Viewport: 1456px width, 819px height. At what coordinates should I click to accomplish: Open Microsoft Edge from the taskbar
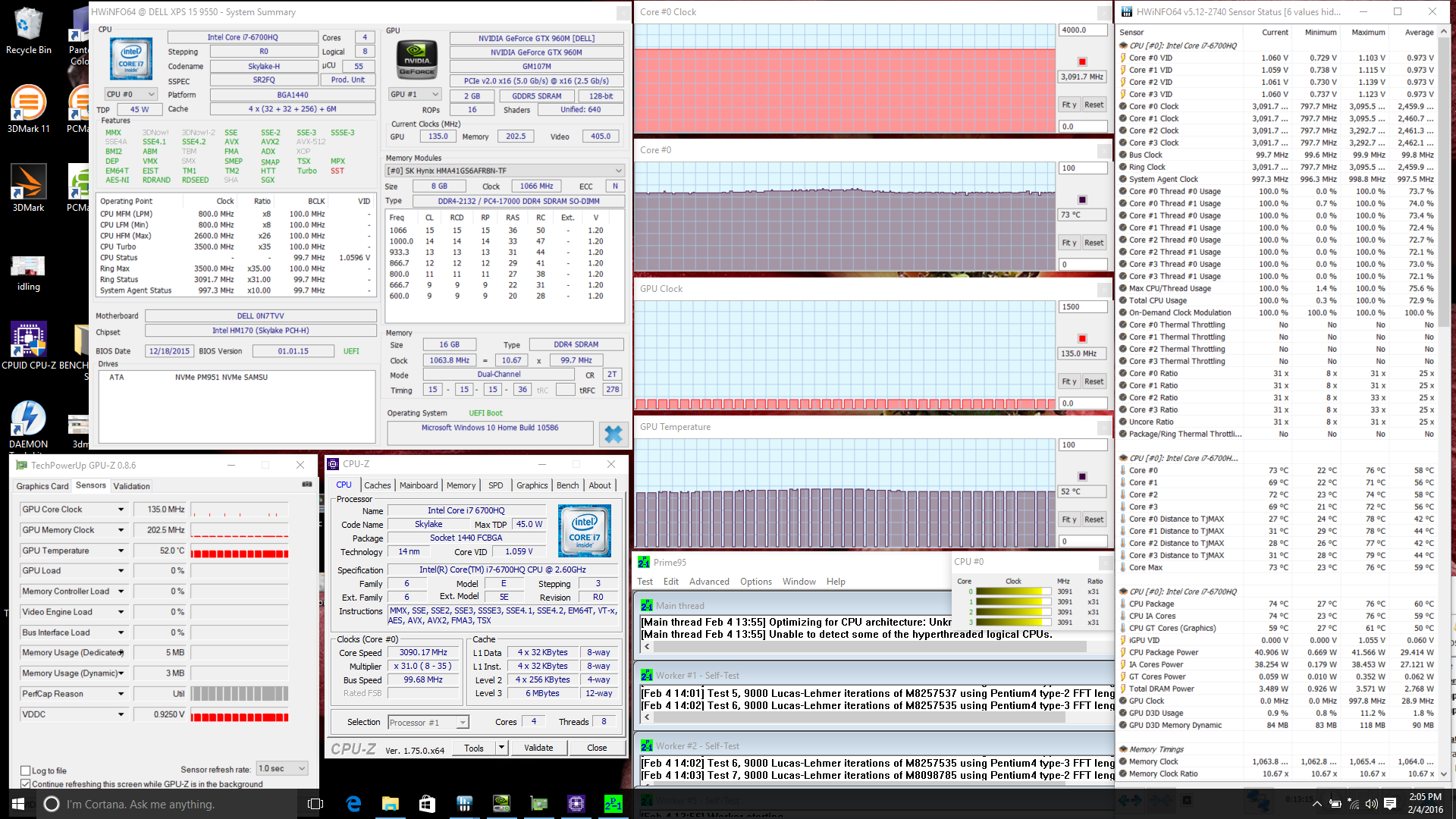[353, 804]
